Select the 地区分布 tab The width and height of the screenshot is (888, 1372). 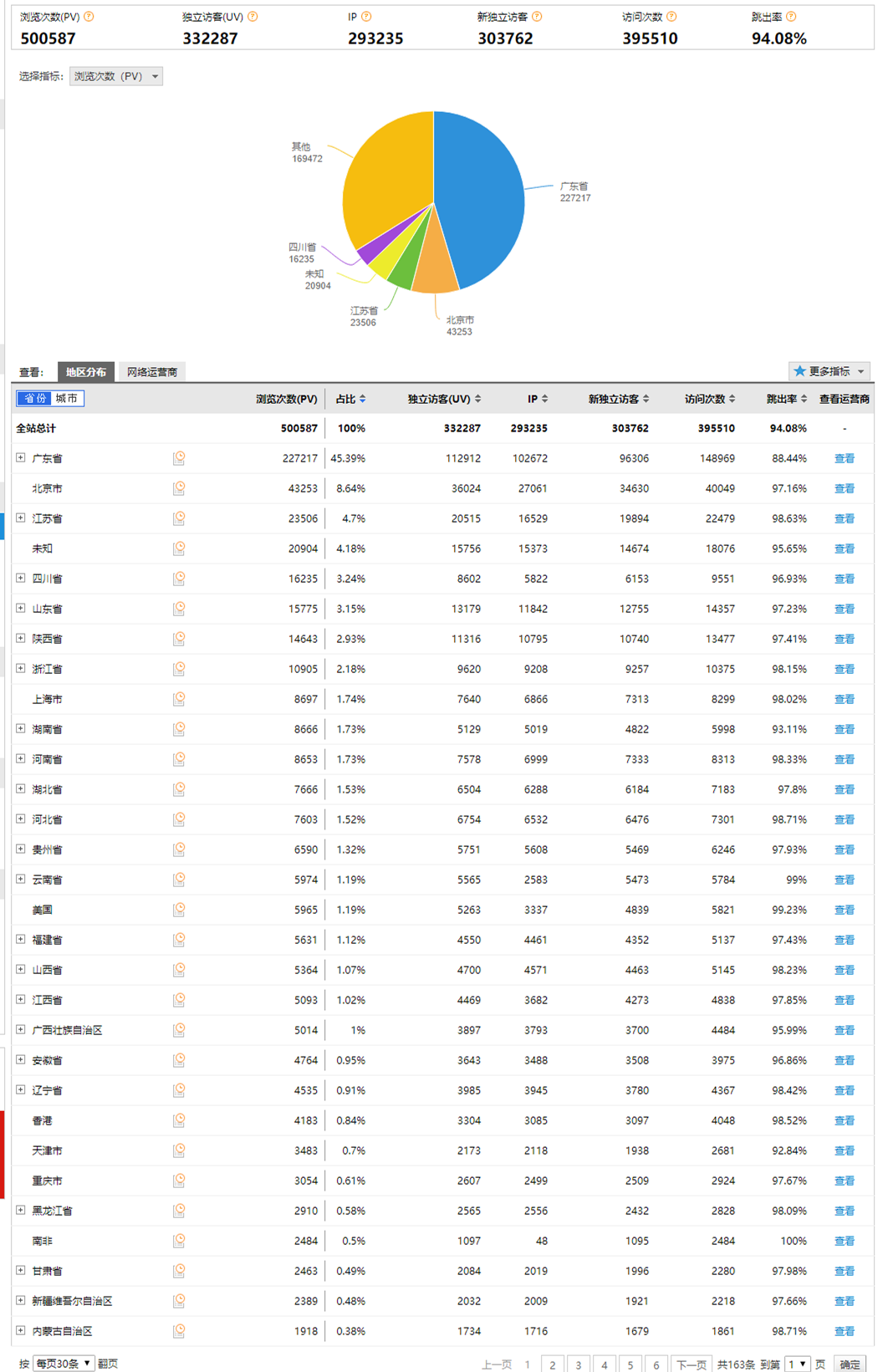click(86, 372)
